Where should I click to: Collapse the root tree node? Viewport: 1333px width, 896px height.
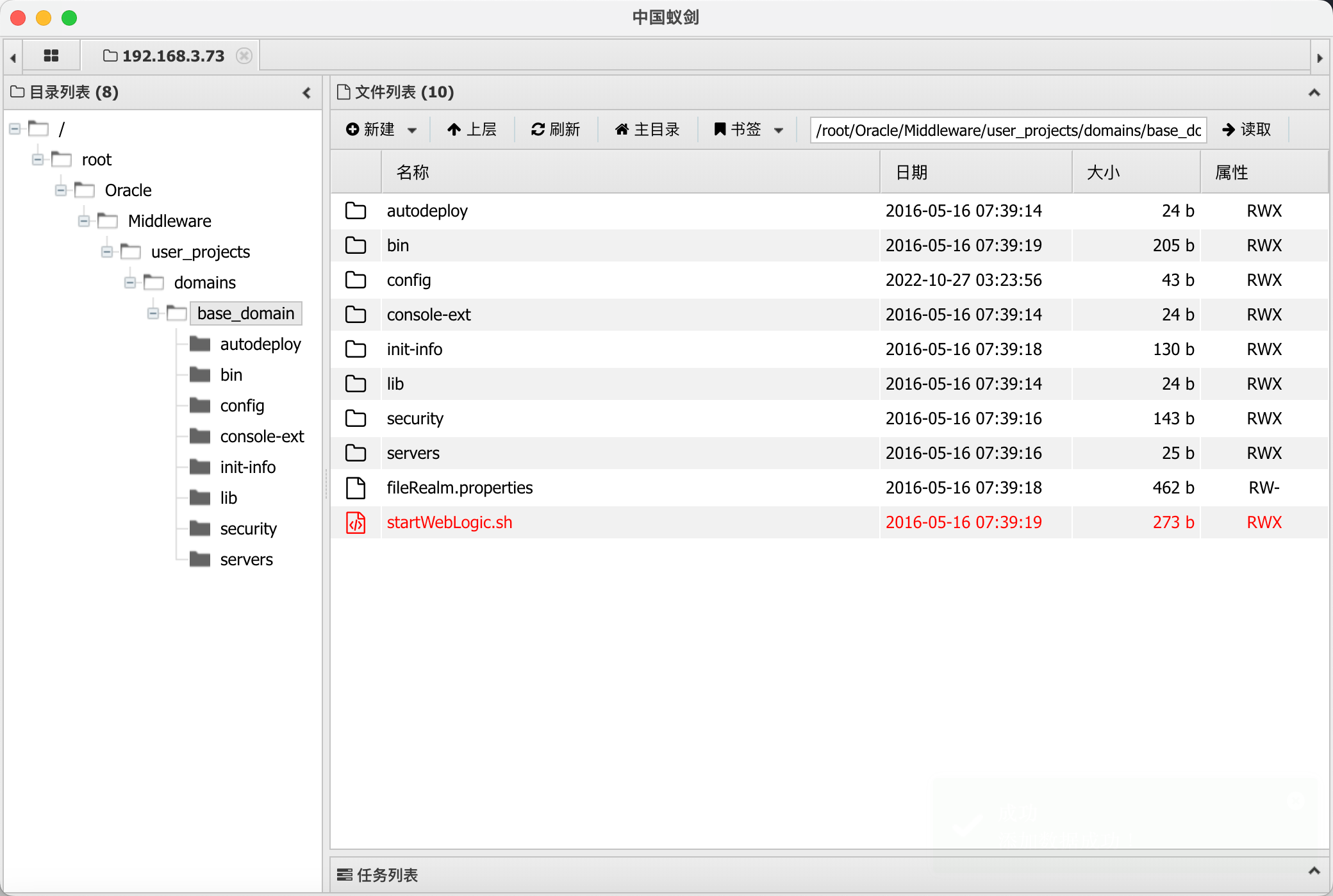coord(38,160)
